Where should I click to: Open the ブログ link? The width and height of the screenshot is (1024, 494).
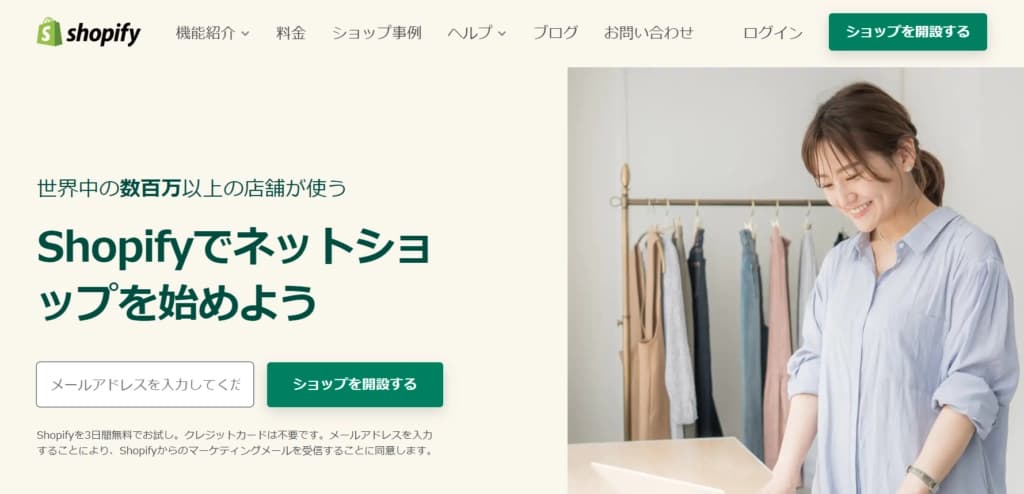coord(555,33)
